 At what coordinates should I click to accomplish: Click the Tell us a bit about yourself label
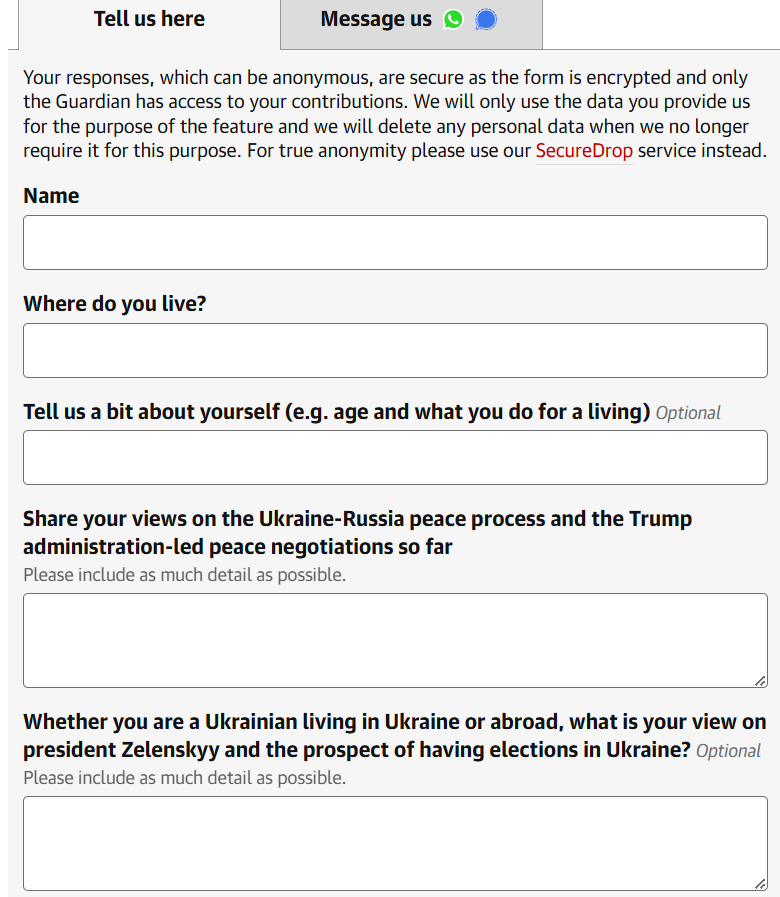[x=336, y=412]
